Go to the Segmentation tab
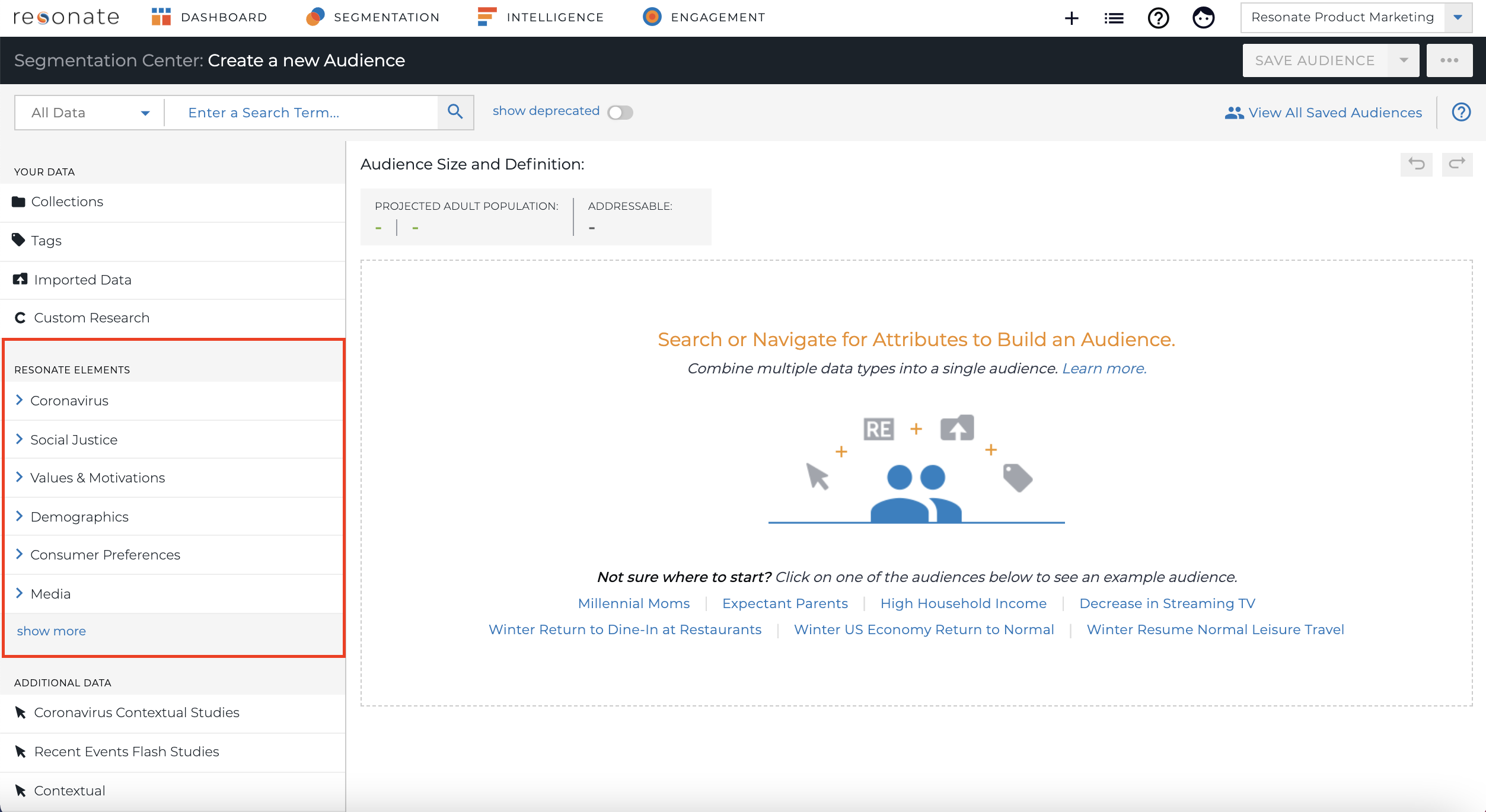Screen dimensions: 1486x812 (372, 17)
